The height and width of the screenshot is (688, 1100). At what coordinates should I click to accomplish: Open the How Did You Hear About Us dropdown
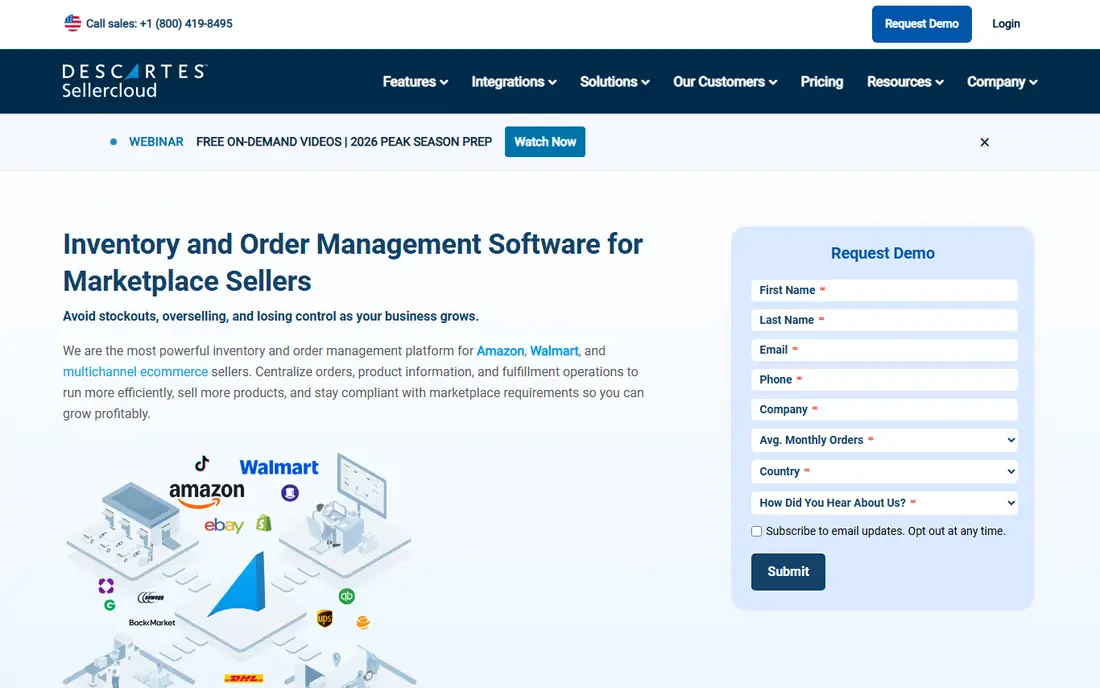click(884, 503)
